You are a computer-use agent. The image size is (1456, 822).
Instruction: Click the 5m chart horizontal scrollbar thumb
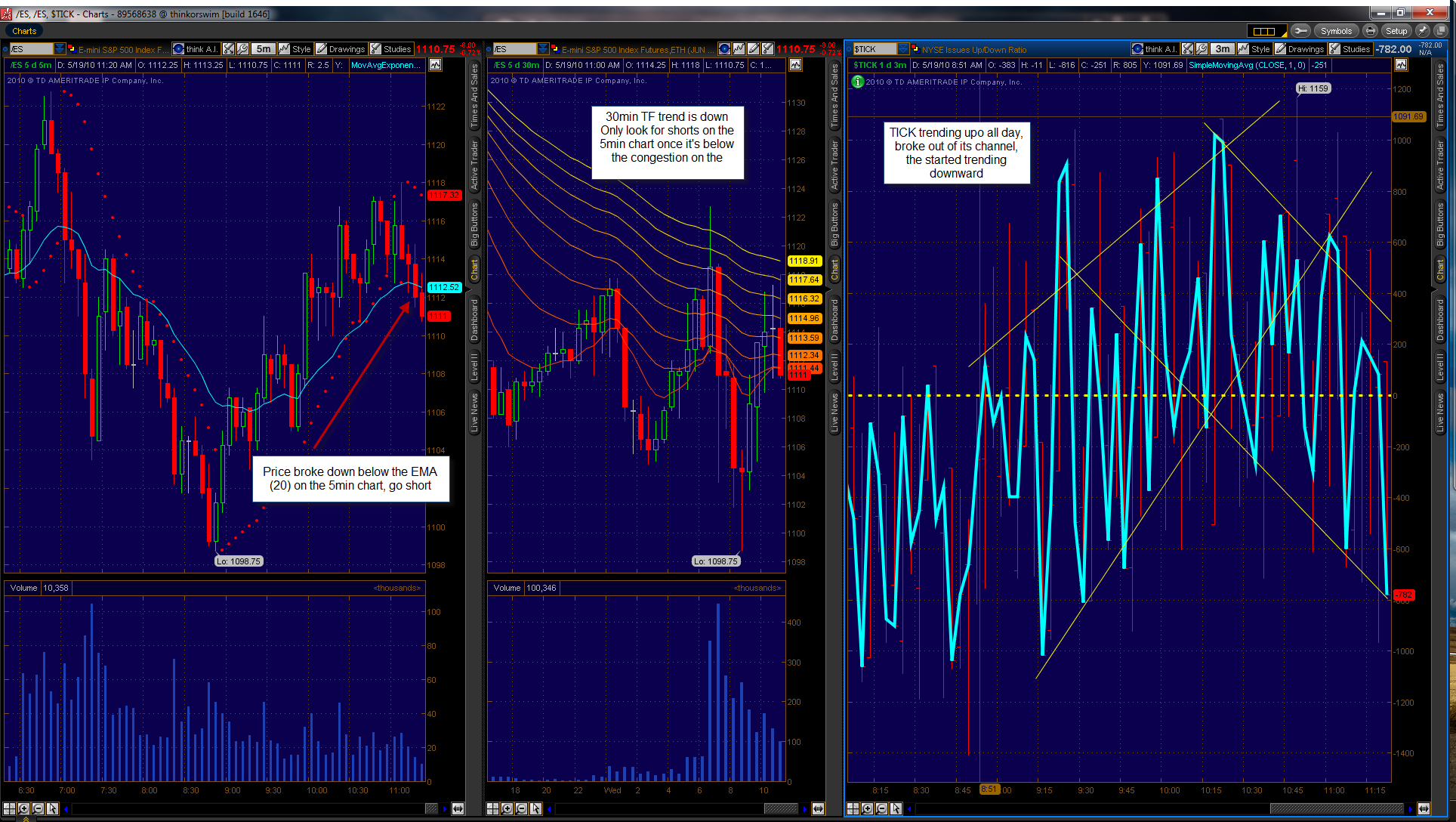tap(431, 808)
